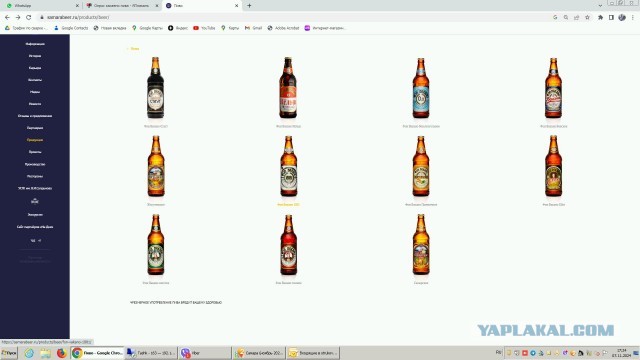Viewport: 640px width, 360px height.
Task: Open the Gmail bookmark
Action: click(253, 28)
